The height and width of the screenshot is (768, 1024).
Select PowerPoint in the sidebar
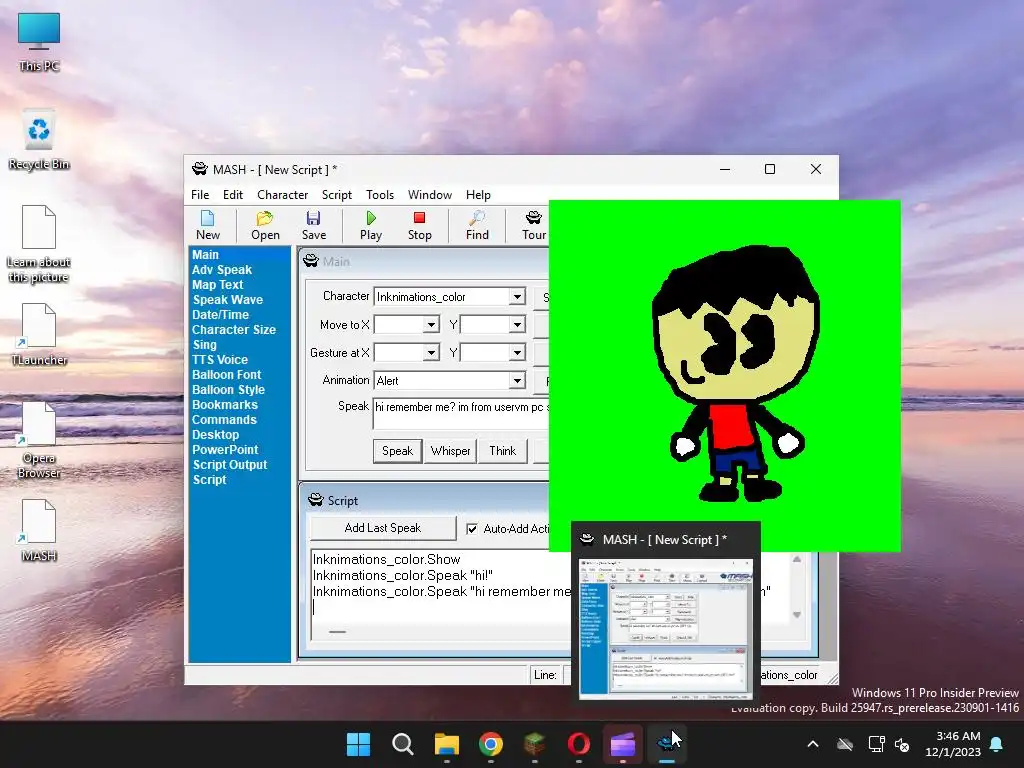click(x=225, y=450)
